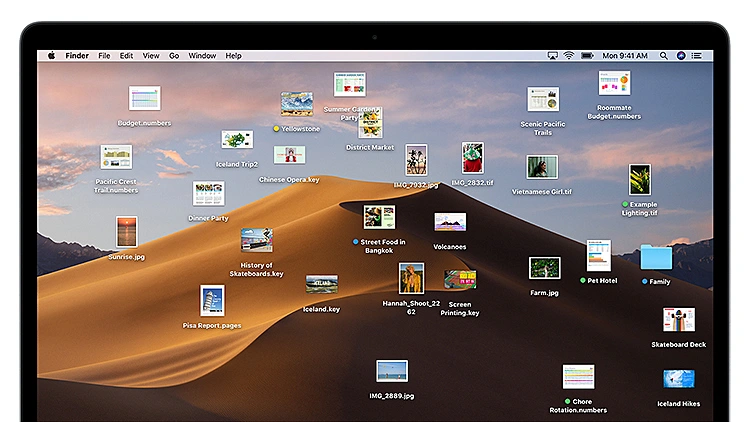Screen dimensions: 750x422
Task: Open the Finder File menu
Action: pyautogui.click(x=104, y=56)
